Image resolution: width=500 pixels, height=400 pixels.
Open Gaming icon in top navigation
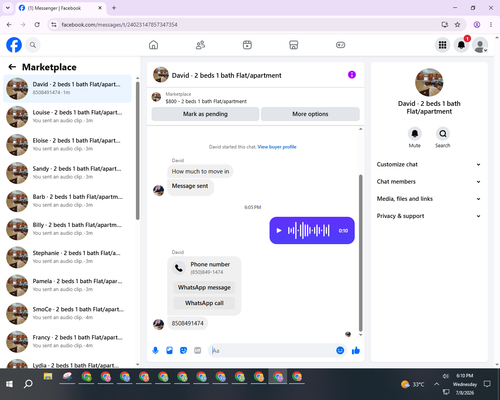click(x=340, y=45)
